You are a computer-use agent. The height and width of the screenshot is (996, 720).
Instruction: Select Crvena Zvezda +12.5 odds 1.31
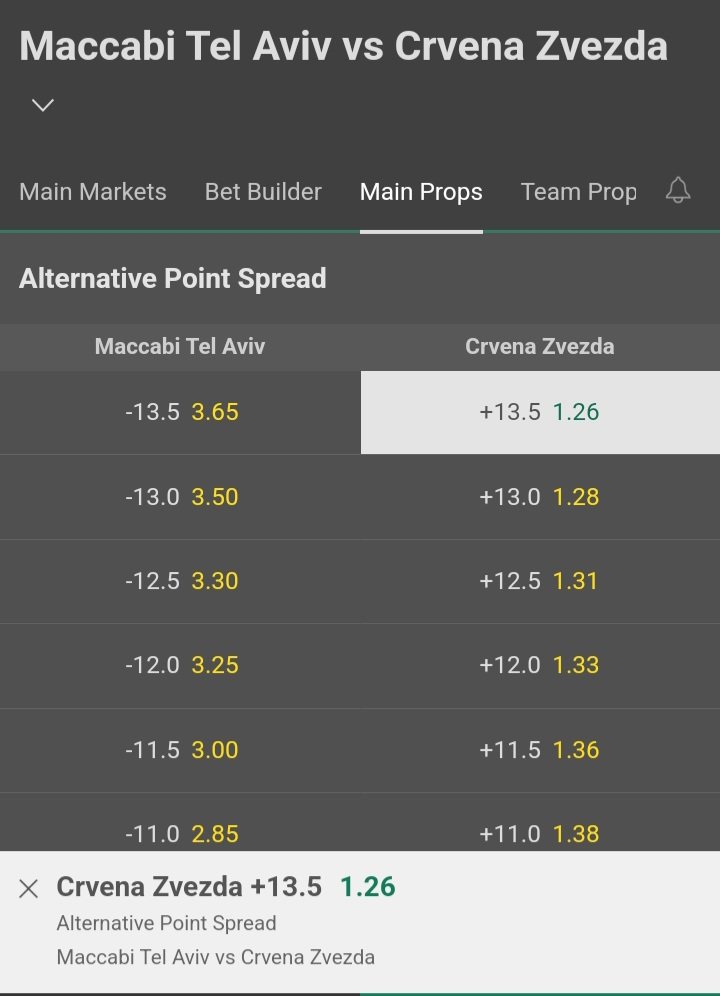(x=540, y=581)
